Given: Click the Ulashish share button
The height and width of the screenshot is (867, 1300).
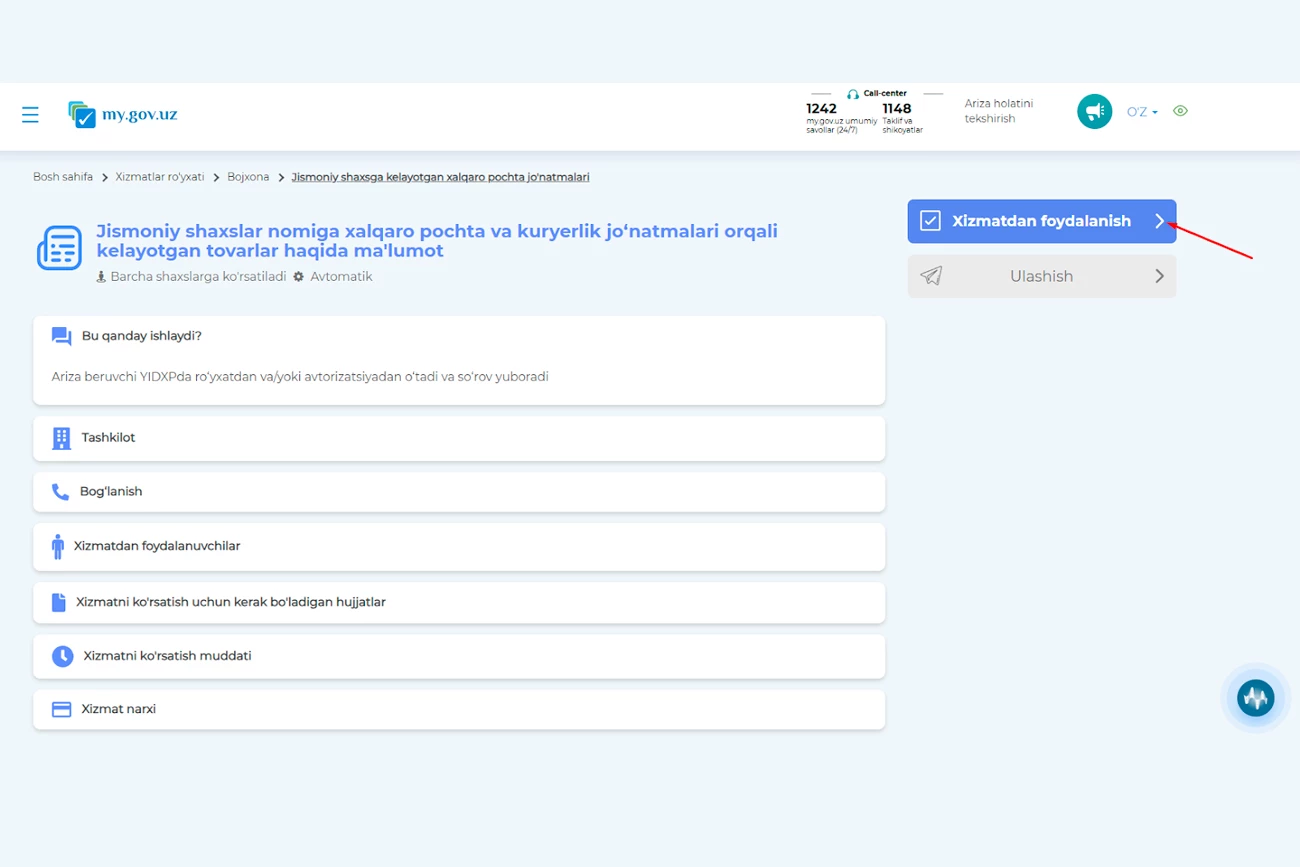Looking at the screenshot, I should pos(1042,276).
